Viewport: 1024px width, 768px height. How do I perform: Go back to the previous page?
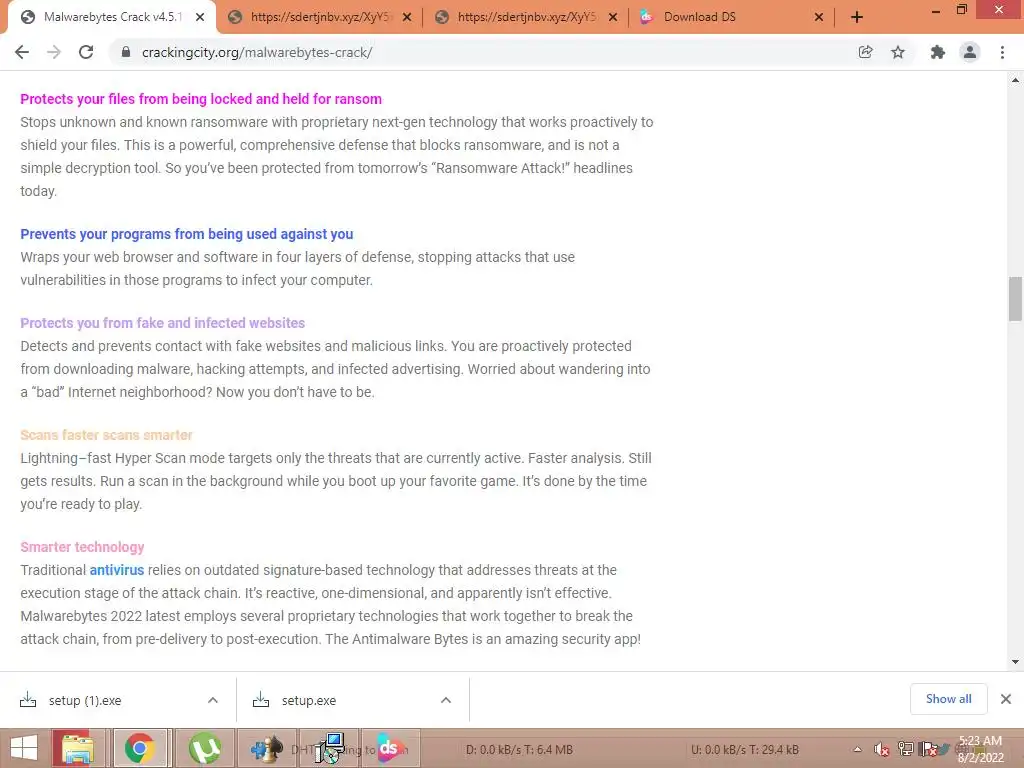[x=22, y=52]
